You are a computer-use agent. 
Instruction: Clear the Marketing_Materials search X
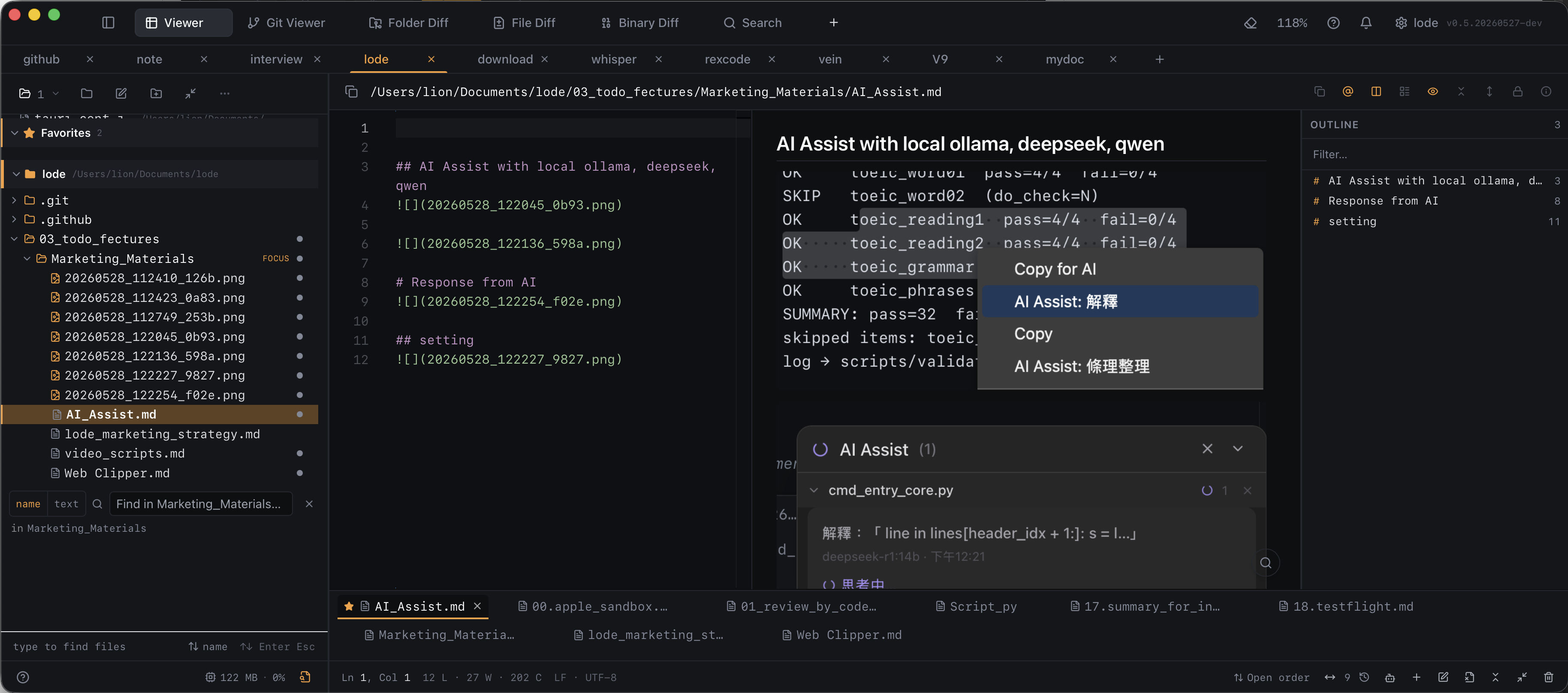point(309,504)
